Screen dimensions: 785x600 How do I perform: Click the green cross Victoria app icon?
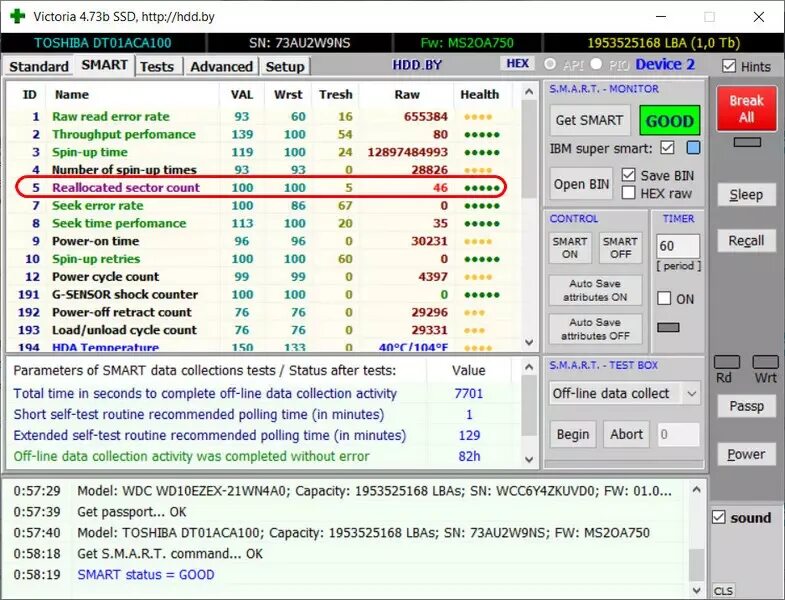pos(17,16)
